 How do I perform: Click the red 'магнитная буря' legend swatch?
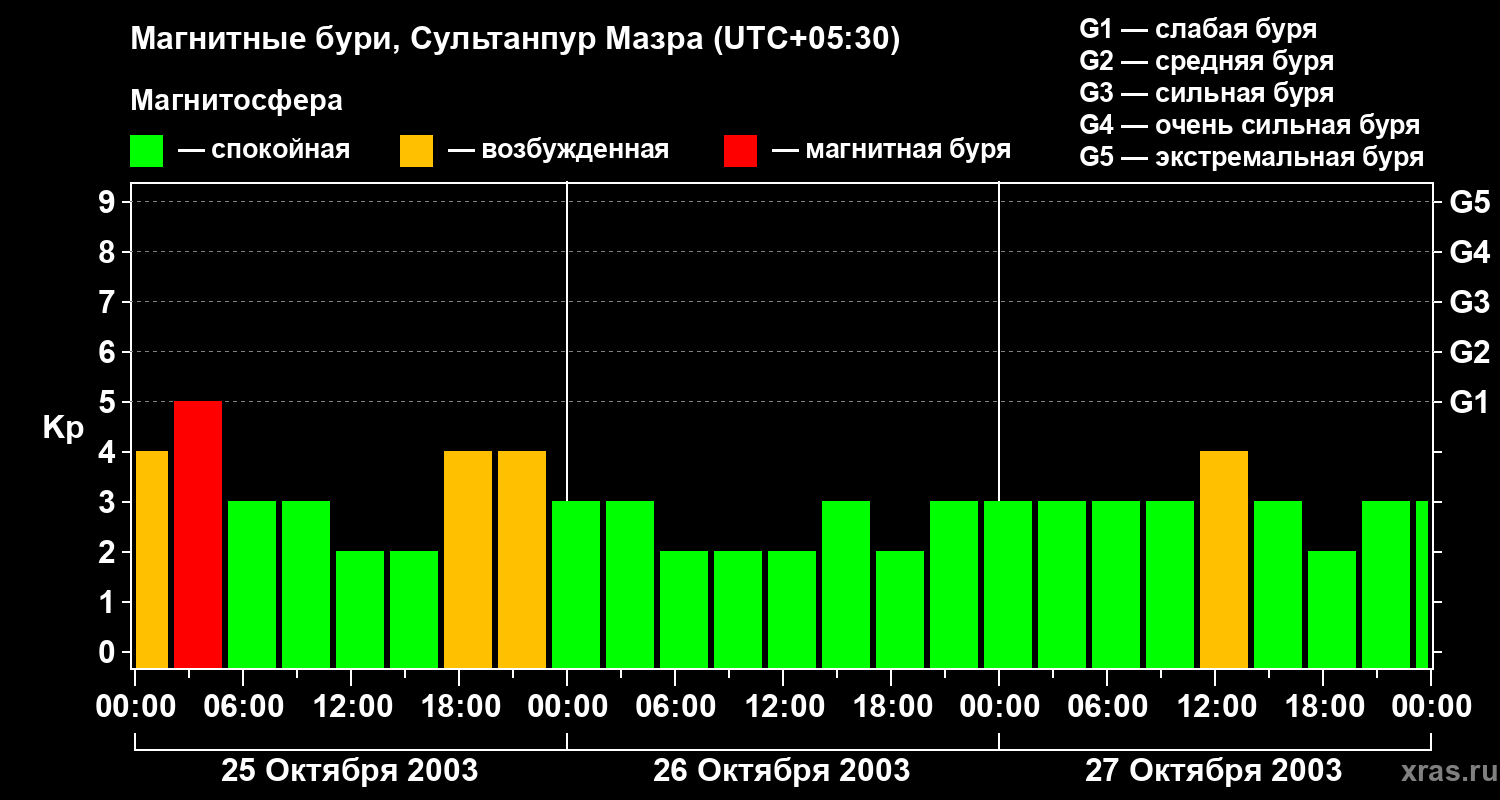click(741, 151)
